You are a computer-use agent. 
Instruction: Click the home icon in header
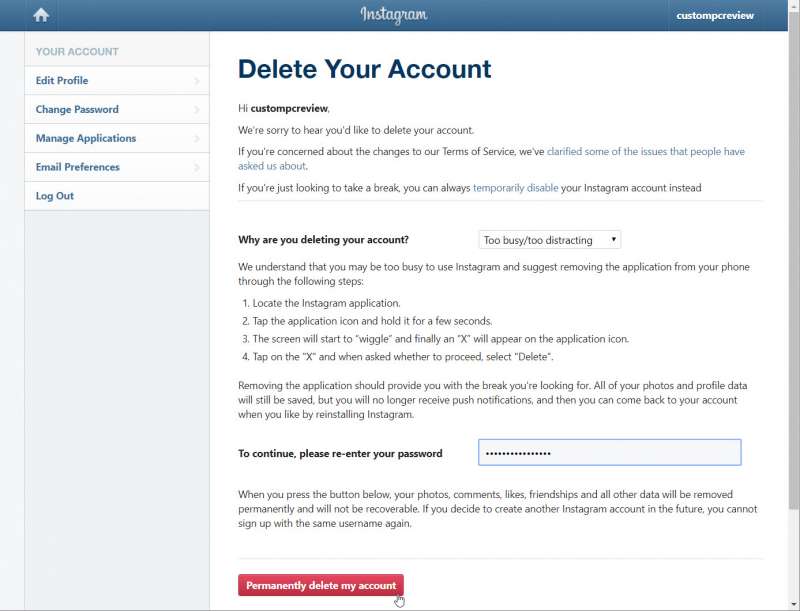pyautogui.click(x=41, y=15)
